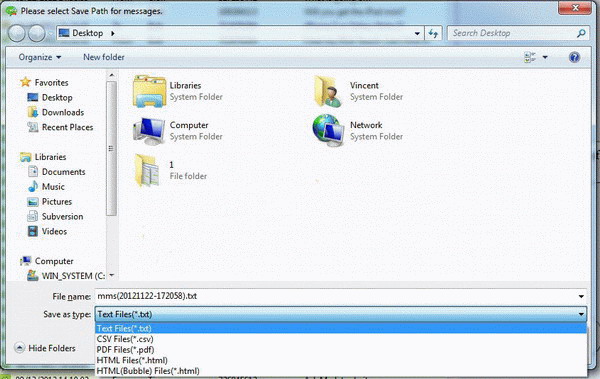The image size is (600, 379).
Task: Click the search magnifier icon
Action: click(x=581, y=33)
